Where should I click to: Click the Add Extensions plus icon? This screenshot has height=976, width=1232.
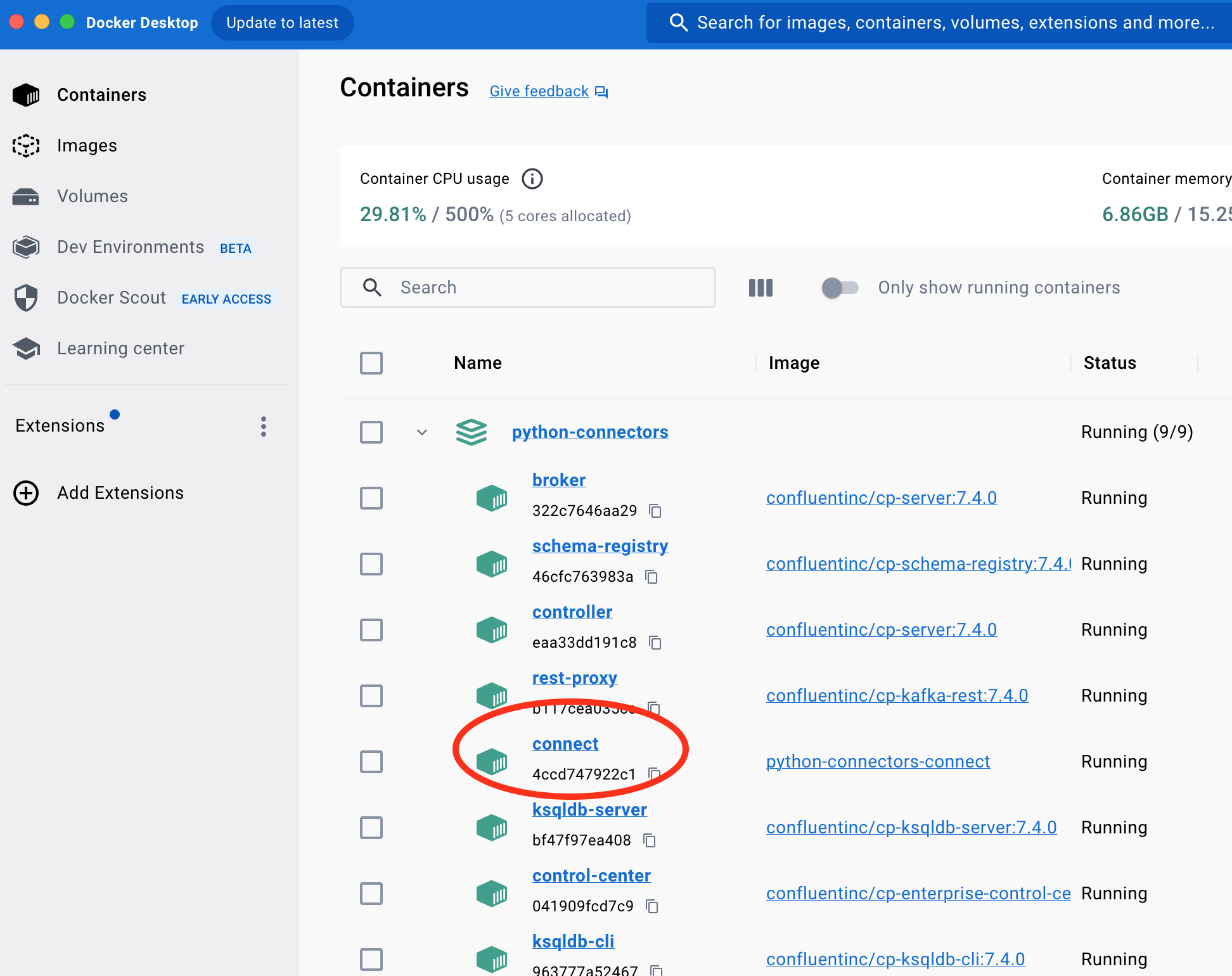click(x=26, y=493)
